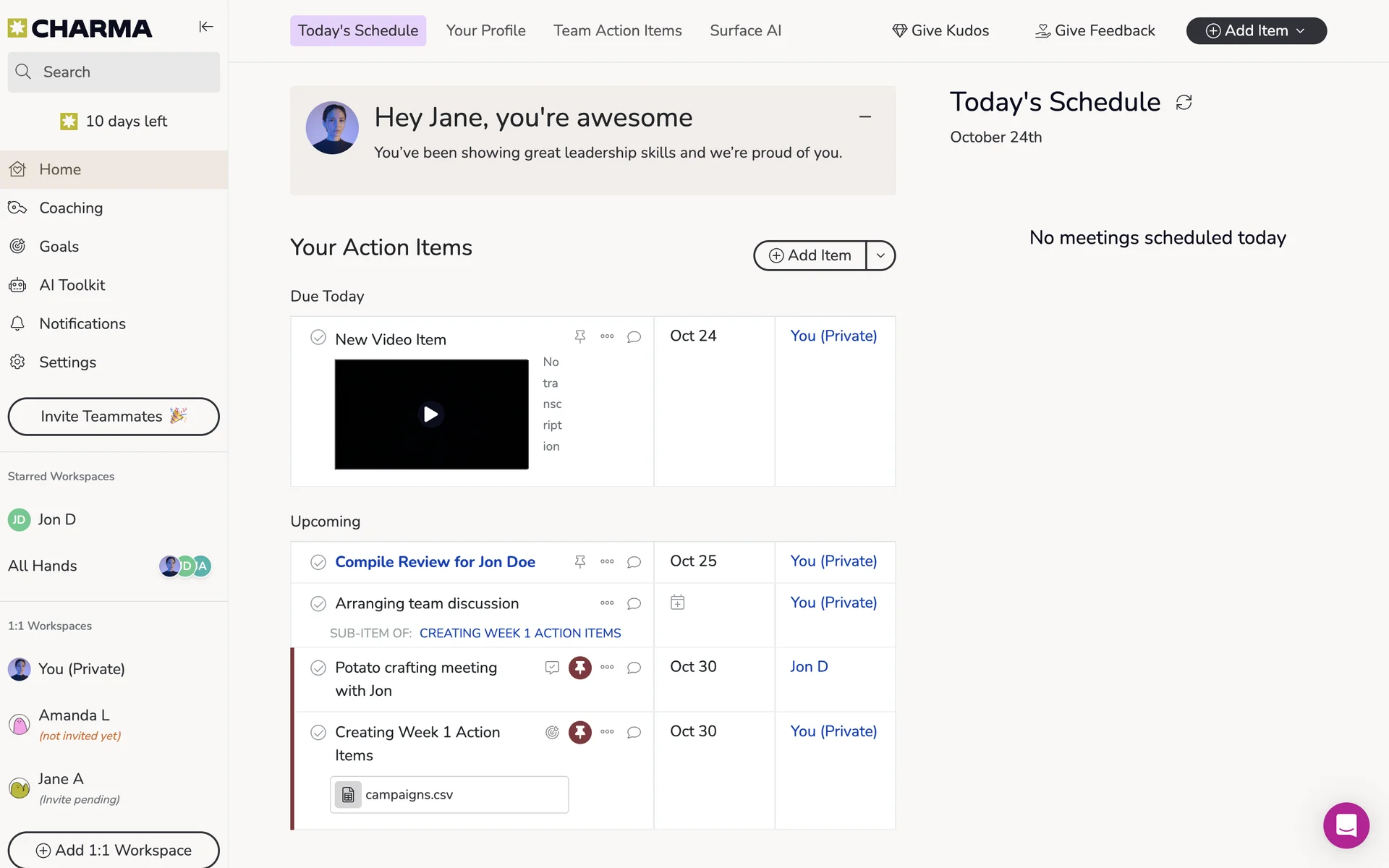The height and width of the screenshot is (868, 1389).
Task: Open more options for Arranging team discussion
Action: pos(607,603)
